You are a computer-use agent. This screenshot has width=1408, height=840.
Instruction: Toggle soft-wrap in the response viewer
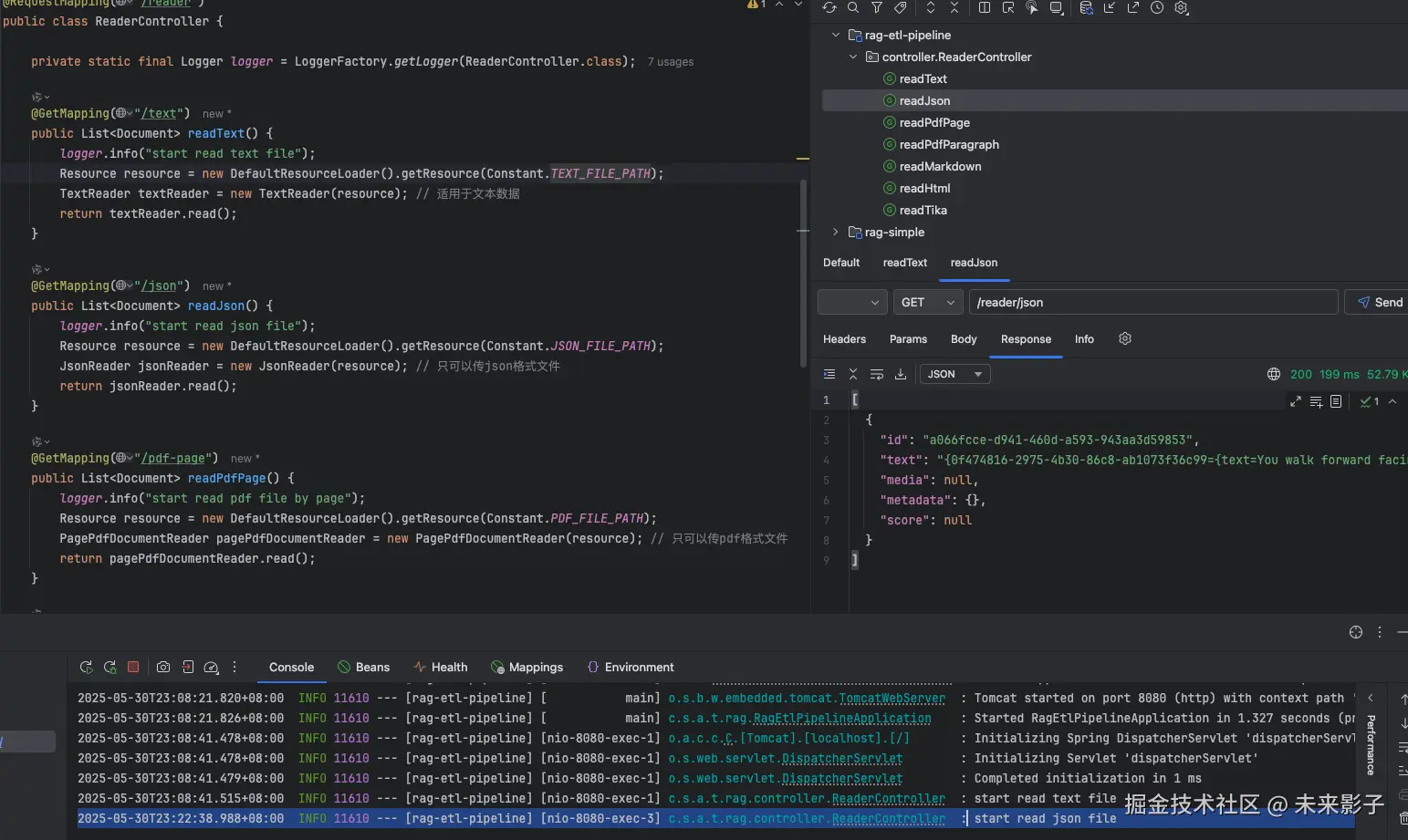click(x=877, y=374)
